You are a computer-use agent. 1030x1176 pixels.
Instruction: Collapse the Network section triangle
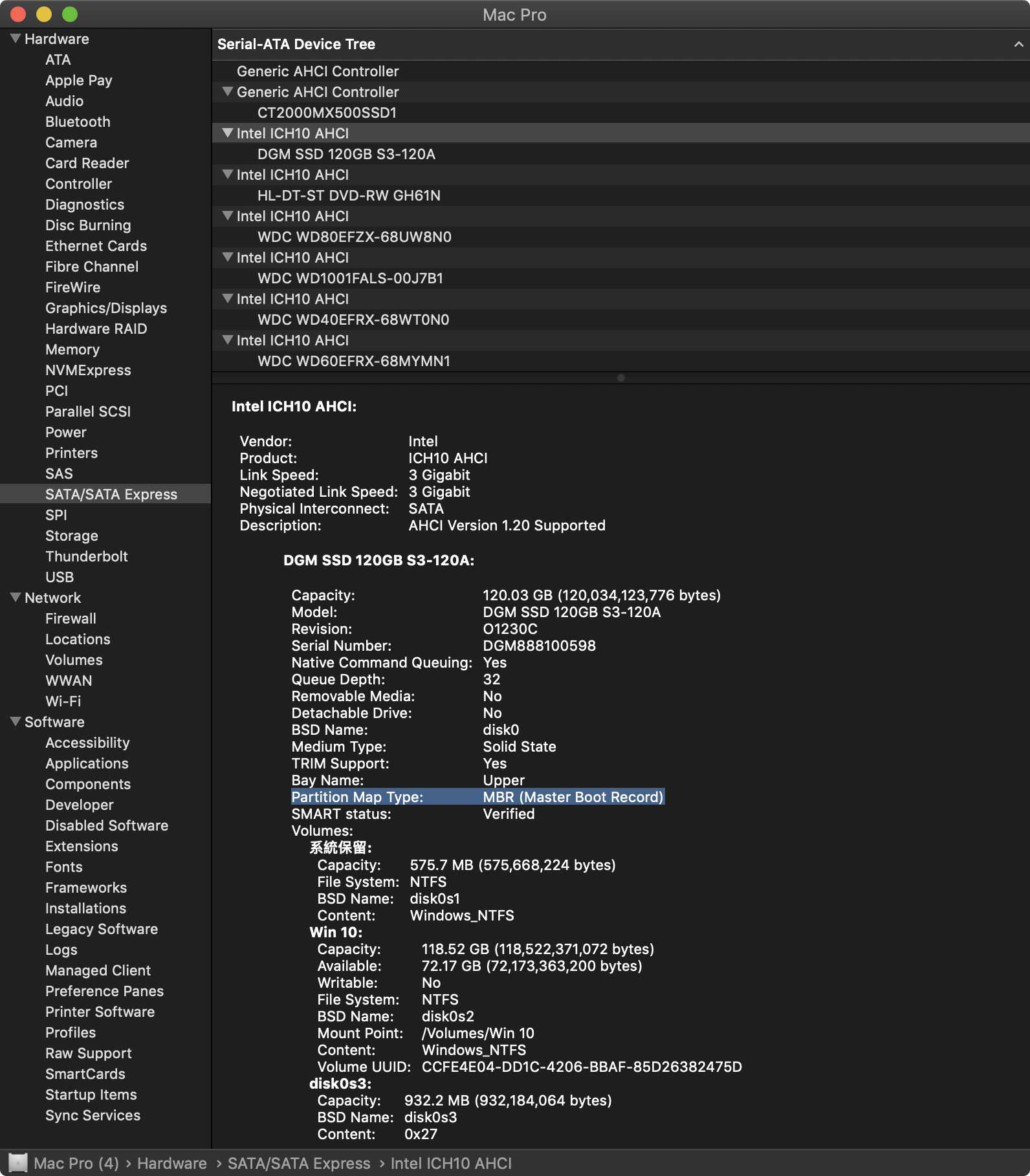coord(16,598)
